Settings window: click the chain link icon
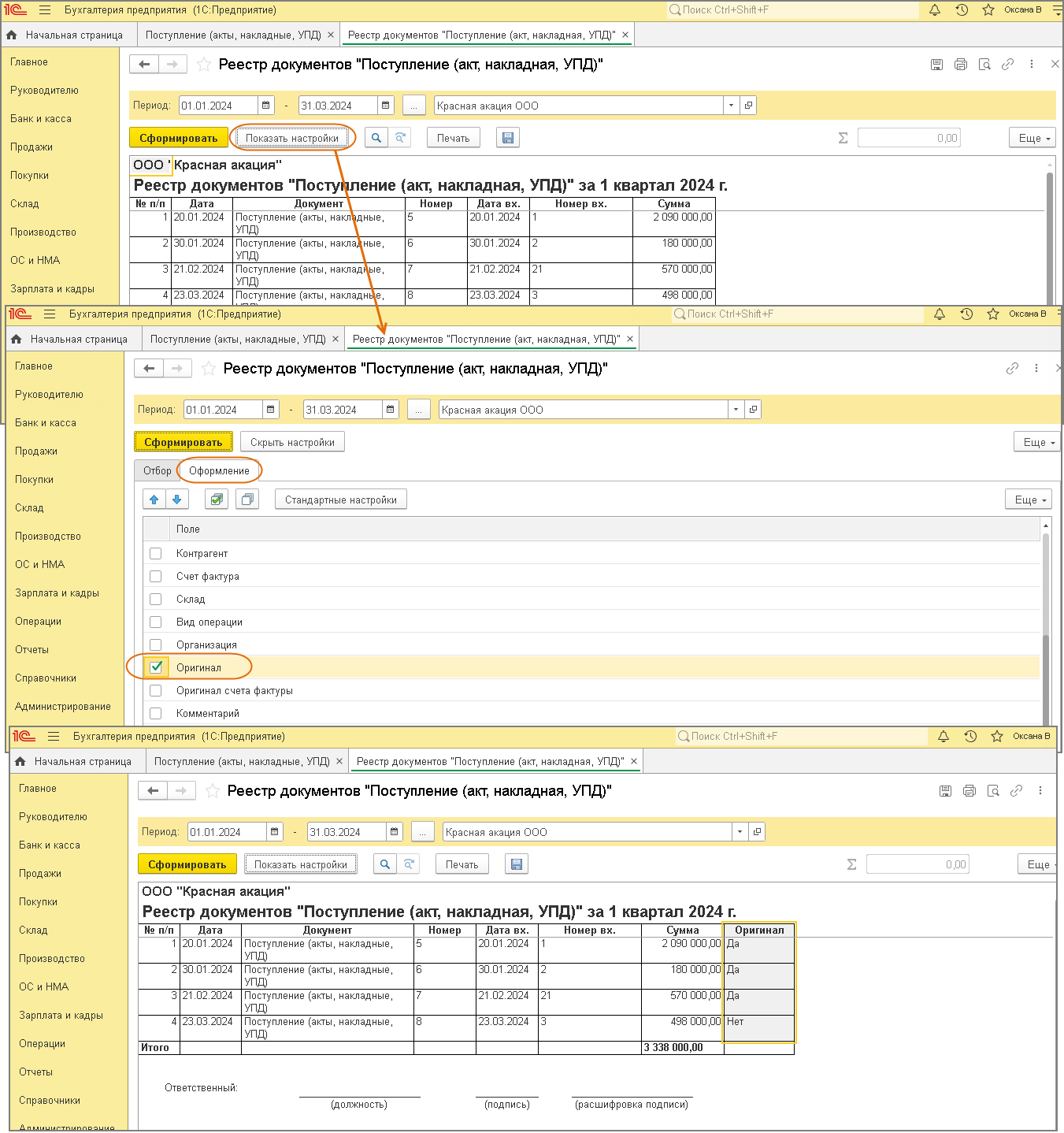The image size is (1064, 1133). click(1012, 369)
